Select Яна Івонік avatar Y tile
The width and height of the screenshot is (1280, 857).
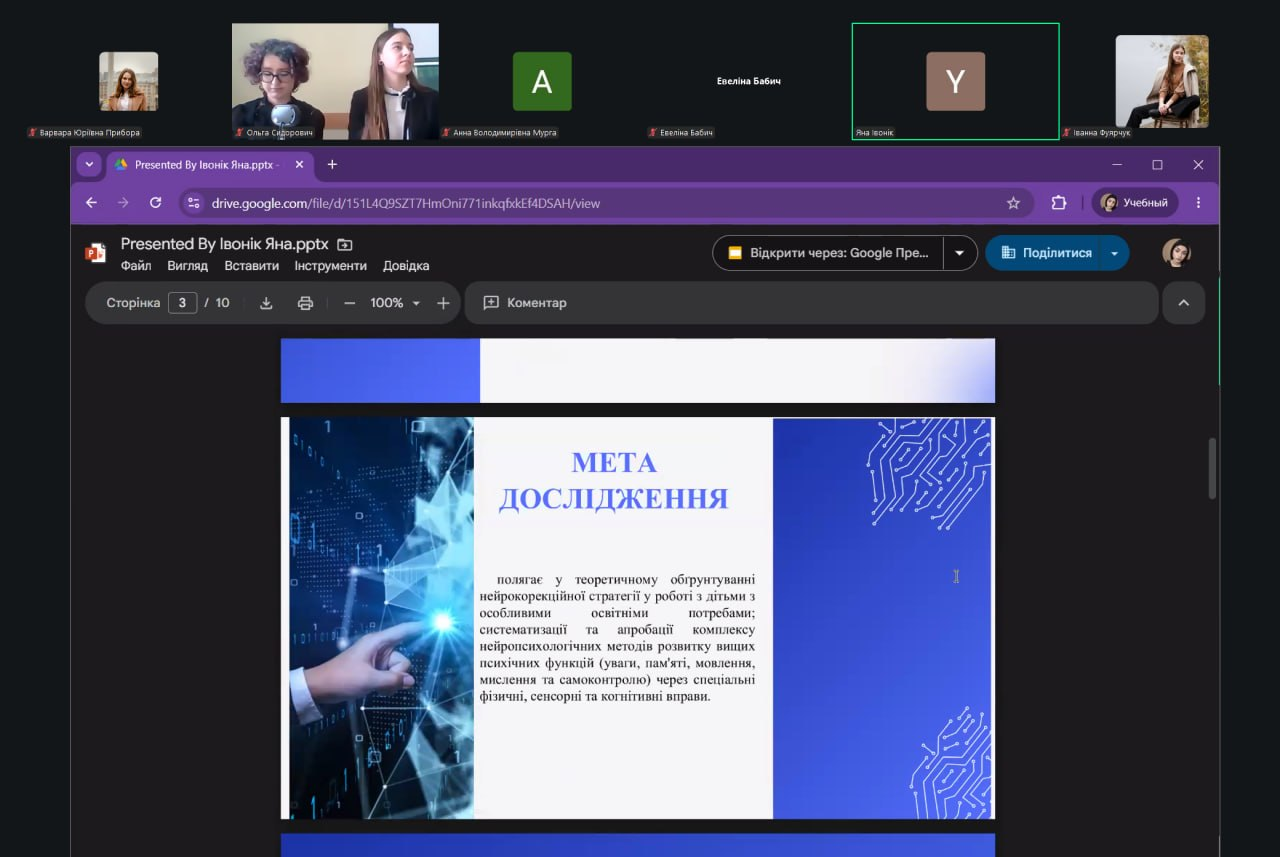click(x=955, y=81)
